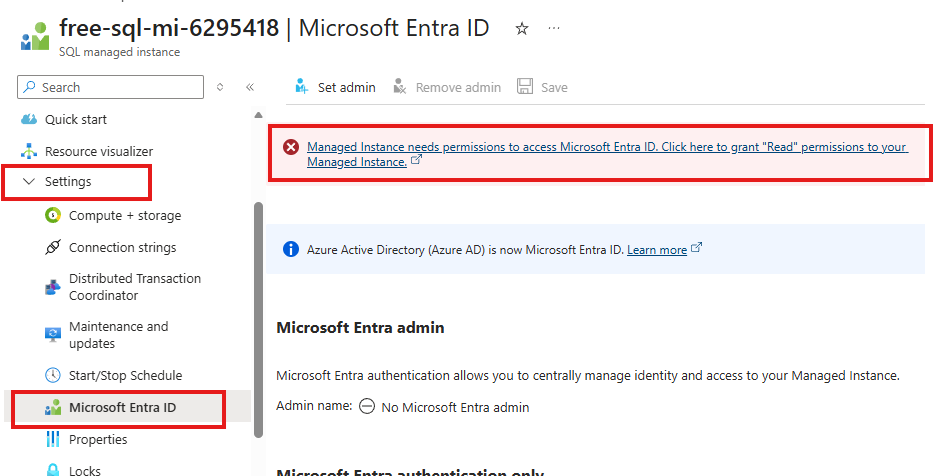Click the no-admin circle icon beside Admin name
Screen dimensions: 933x476
tap(367, 407)
